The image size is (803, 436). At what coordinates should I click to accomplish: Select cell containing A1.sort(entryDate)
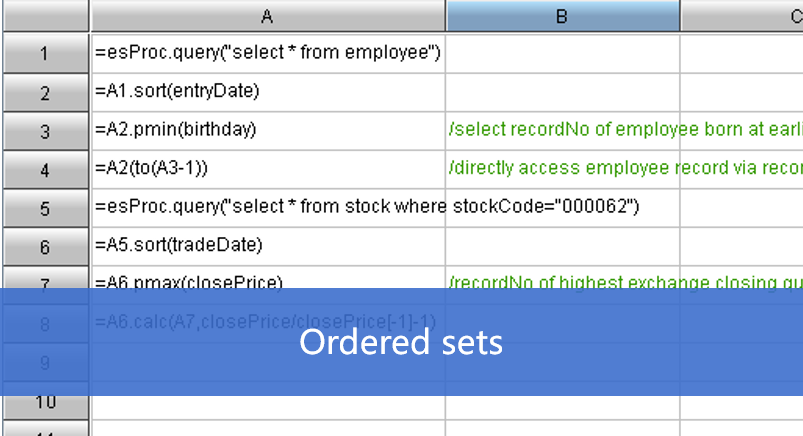tap(268, 92)
